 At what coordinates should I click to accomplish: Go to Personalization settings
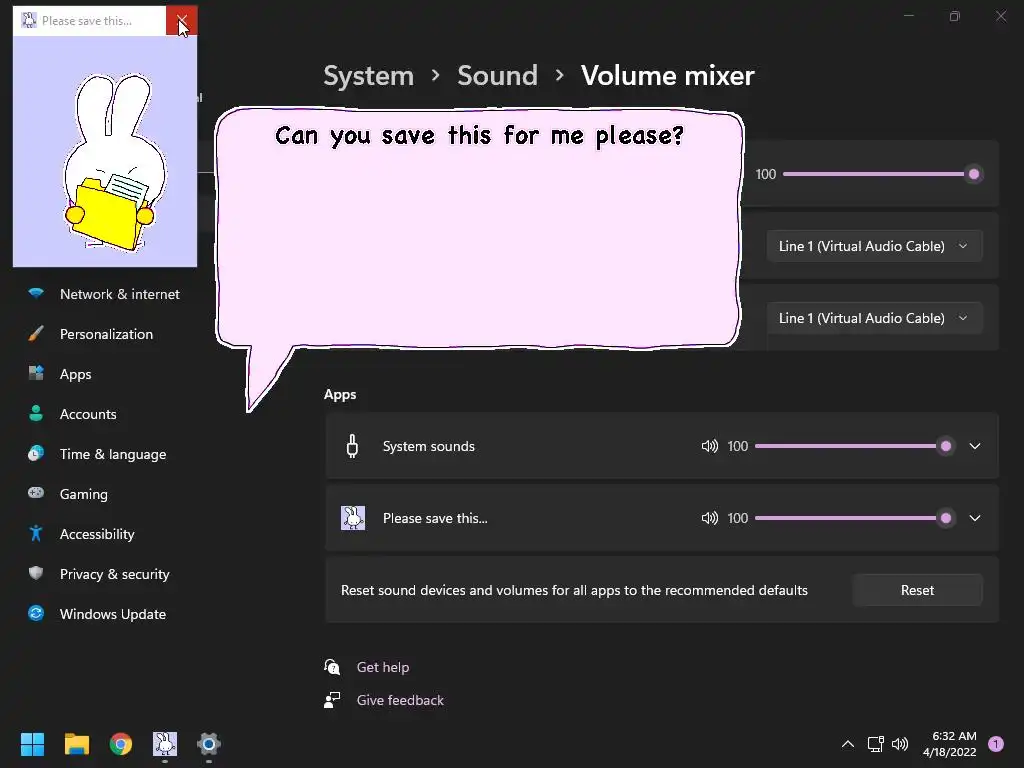click(104, 334)
